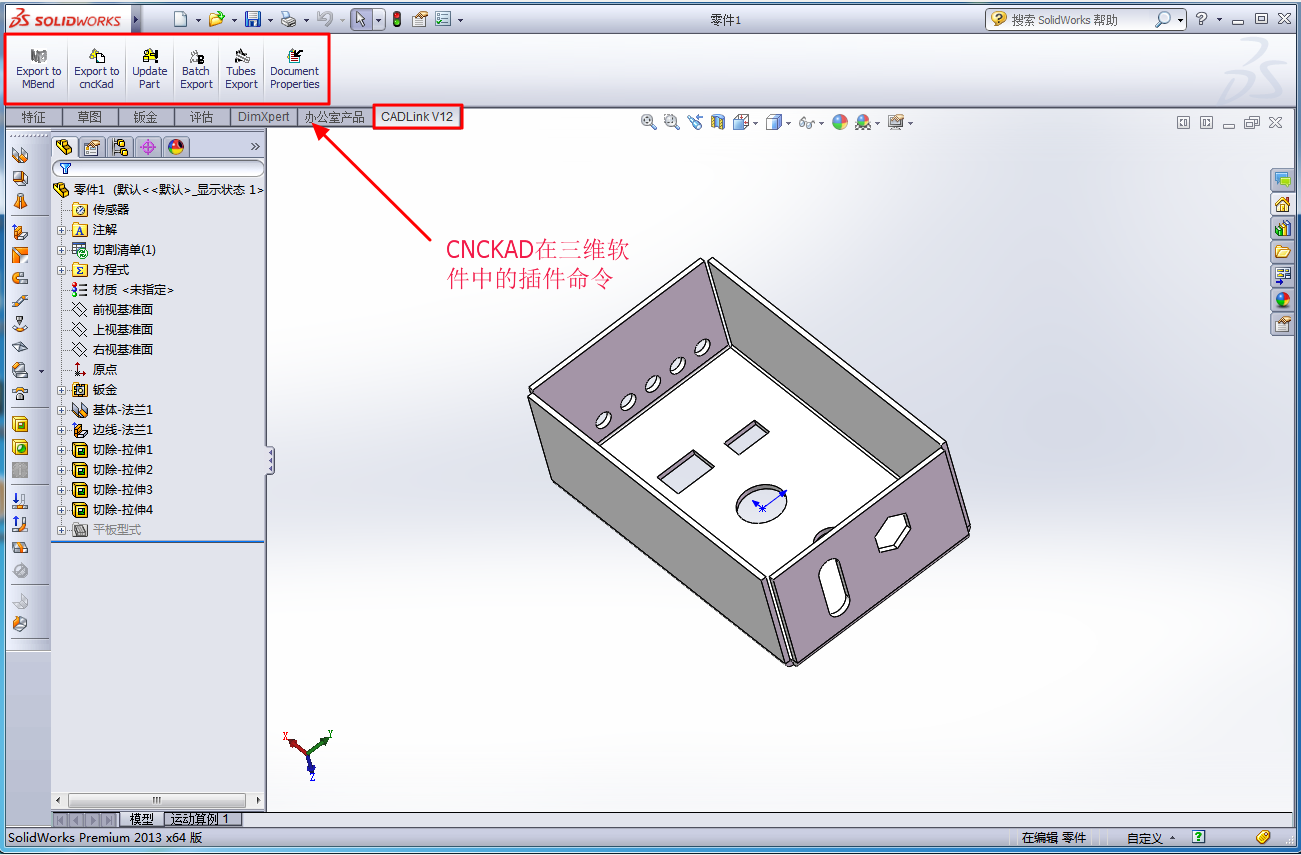Click Export to MBend icon
Image resolution: width=1301 pixels, height=855 pixels.
(38, 69)
